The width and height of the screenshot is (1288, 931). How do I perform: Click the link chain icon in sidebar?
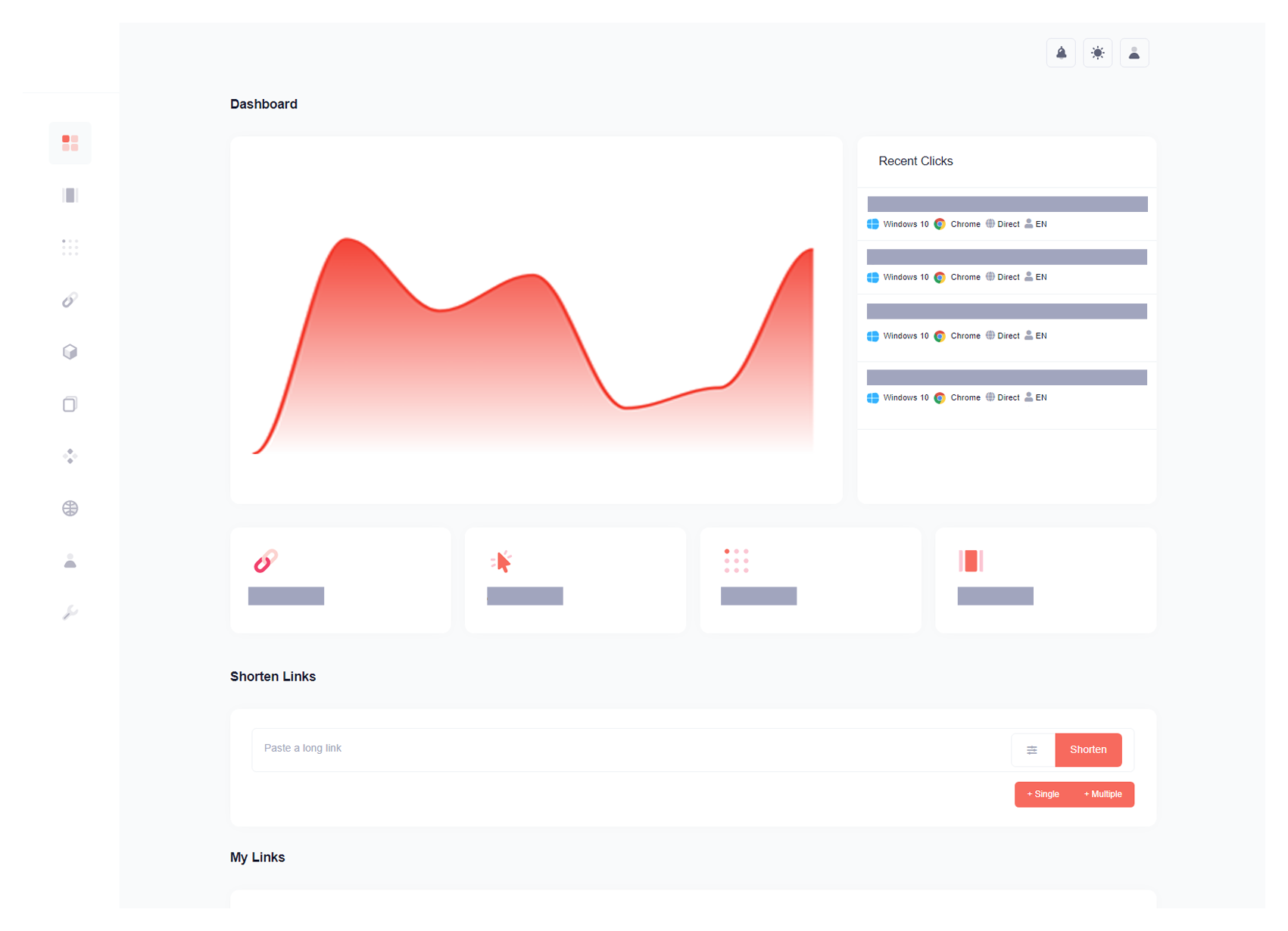[70, 300]
